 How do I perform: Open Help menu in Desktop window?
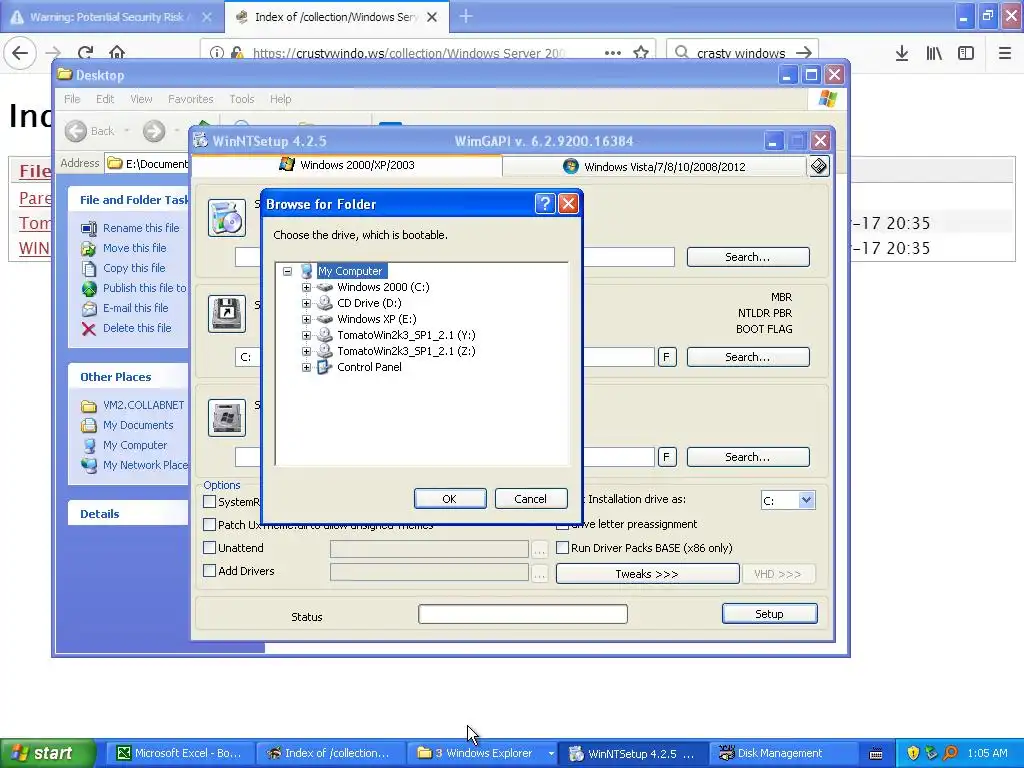pyautogui.click(x=280, y=99)
